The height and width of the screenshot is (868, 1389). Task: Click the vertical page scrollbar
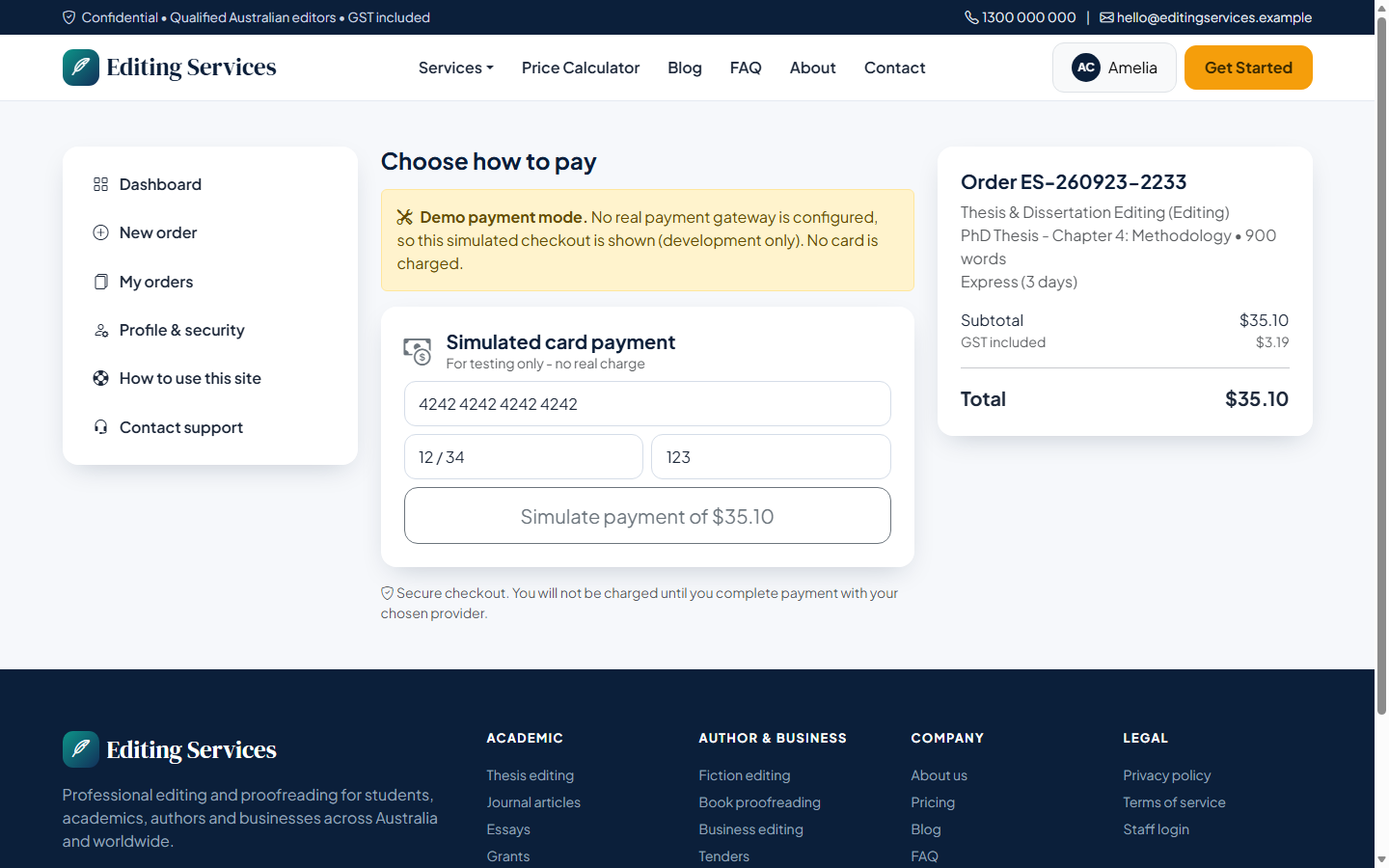(x=1381, y=366)
